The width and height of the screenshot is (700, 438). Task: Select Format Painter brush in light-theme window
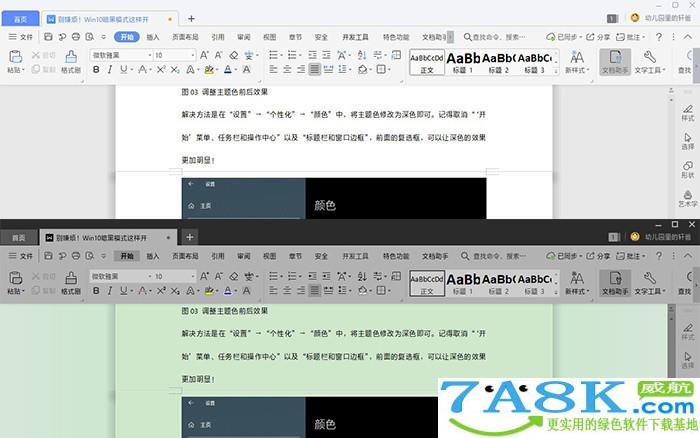(x=71, y=57)
